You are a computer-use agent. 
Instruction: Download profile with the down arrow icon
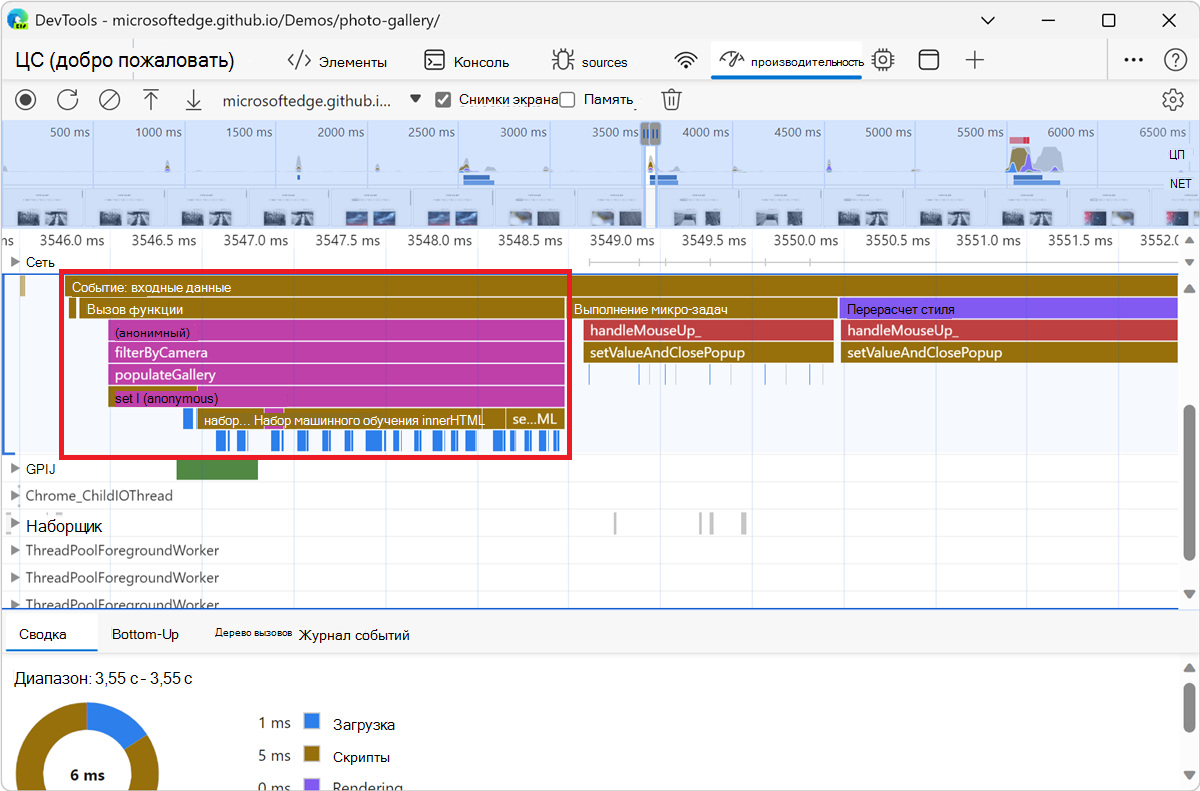click(193, 100)
